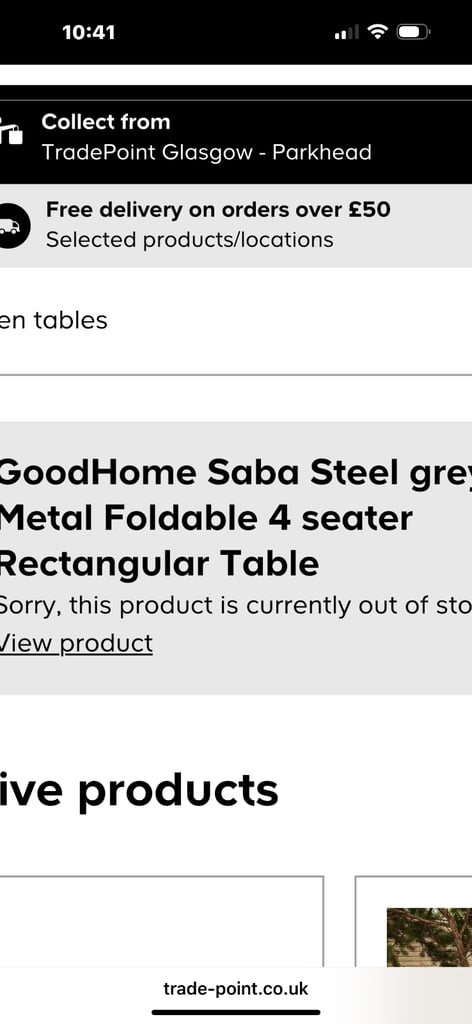Open the first alternative product card
The height and width of the screenshot is (1024, 472).
[x=161, y=921]
